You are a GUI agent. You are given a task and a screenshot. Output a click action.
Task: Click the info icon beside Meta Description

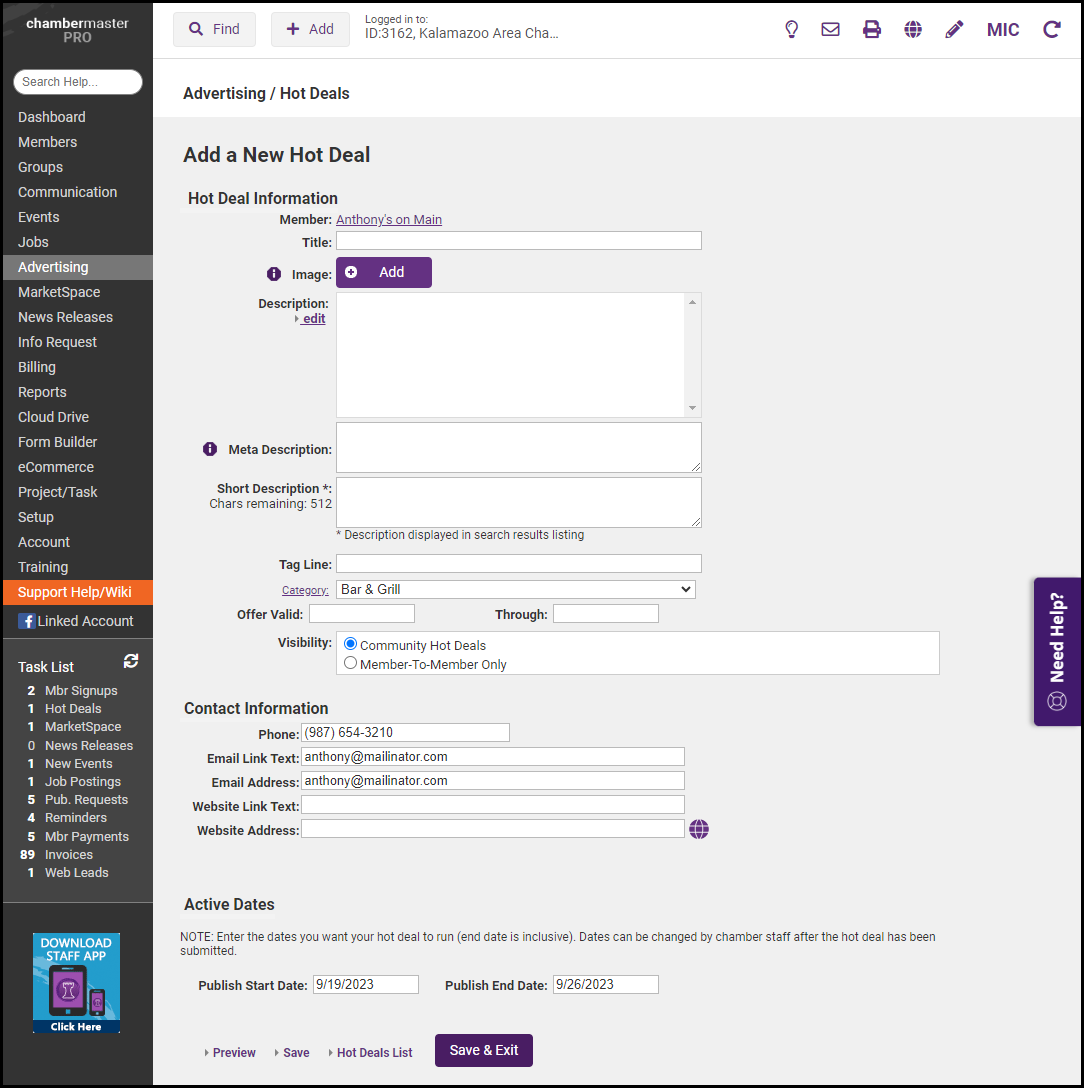pos(210,449)
